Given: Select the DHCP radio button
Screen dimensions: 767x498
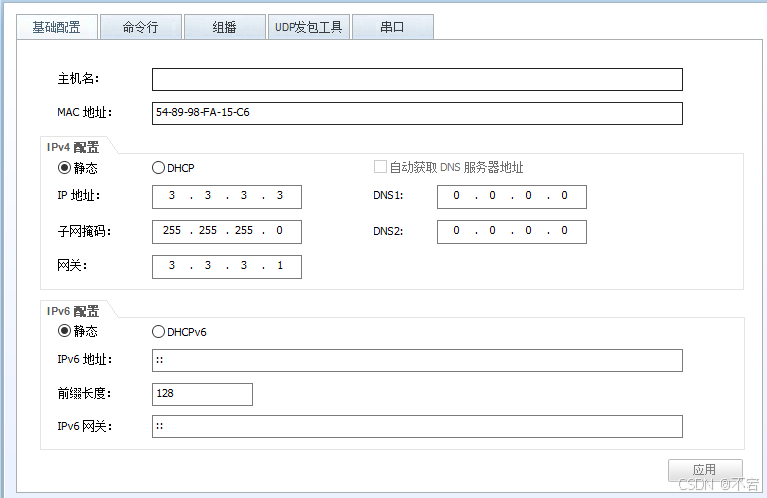Looking at the screenshot, I should coord(158,168).
